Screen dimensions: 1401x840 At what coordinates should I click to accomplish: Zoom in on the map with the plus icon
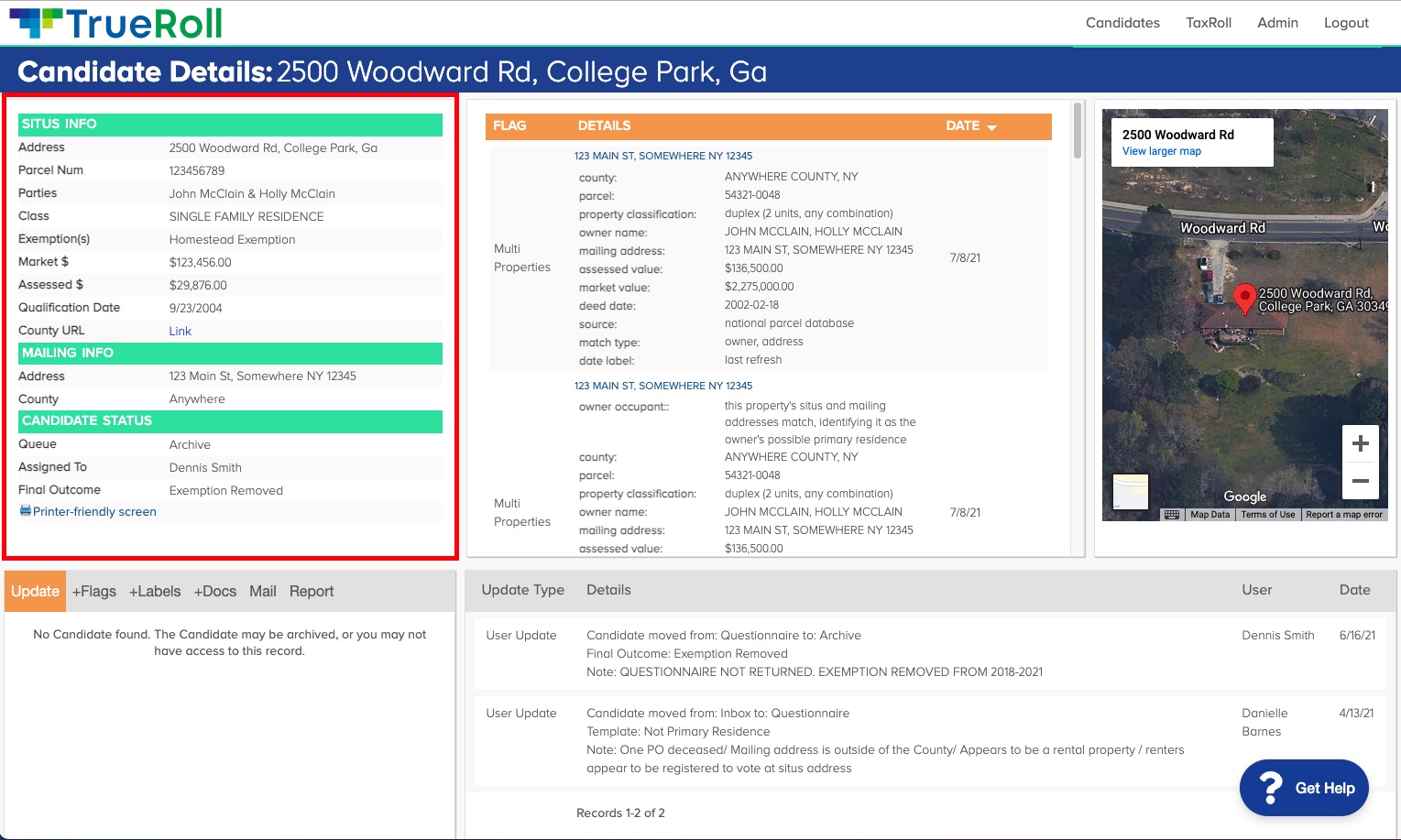(1361, 442)
